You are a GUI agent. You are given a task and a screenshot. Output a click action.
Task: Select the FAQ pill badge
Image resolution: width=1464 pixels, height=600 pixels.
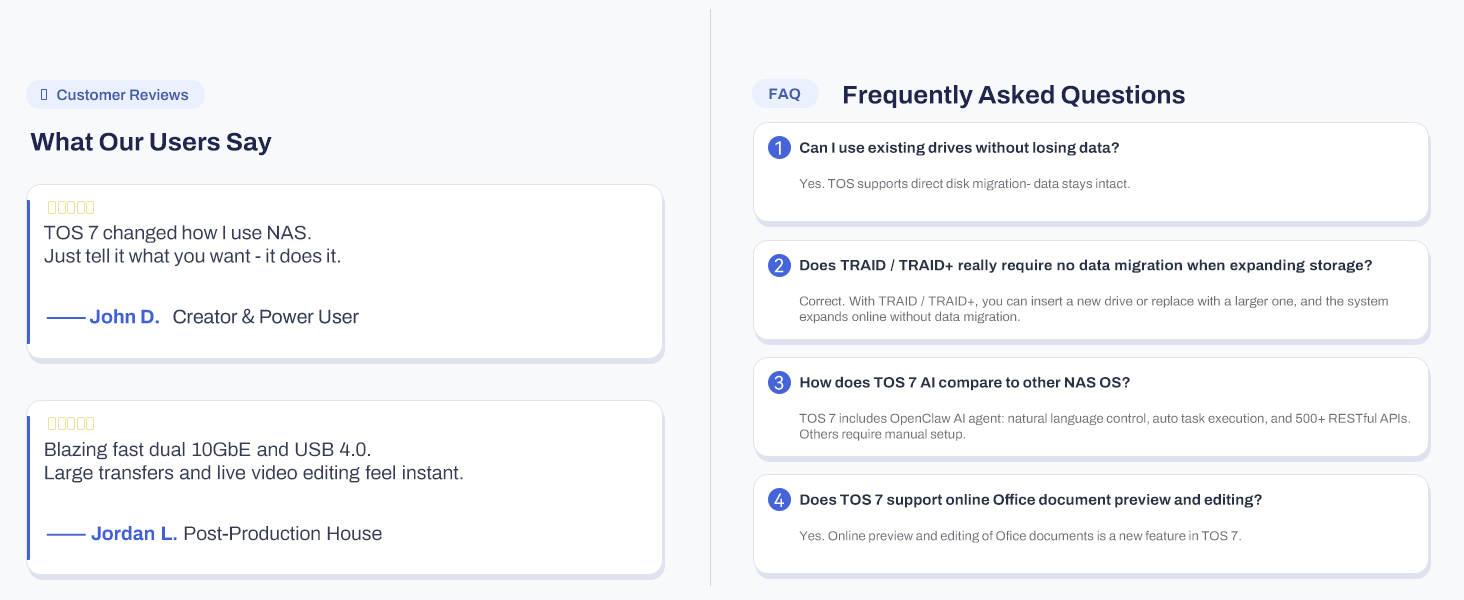coord(785,94)
